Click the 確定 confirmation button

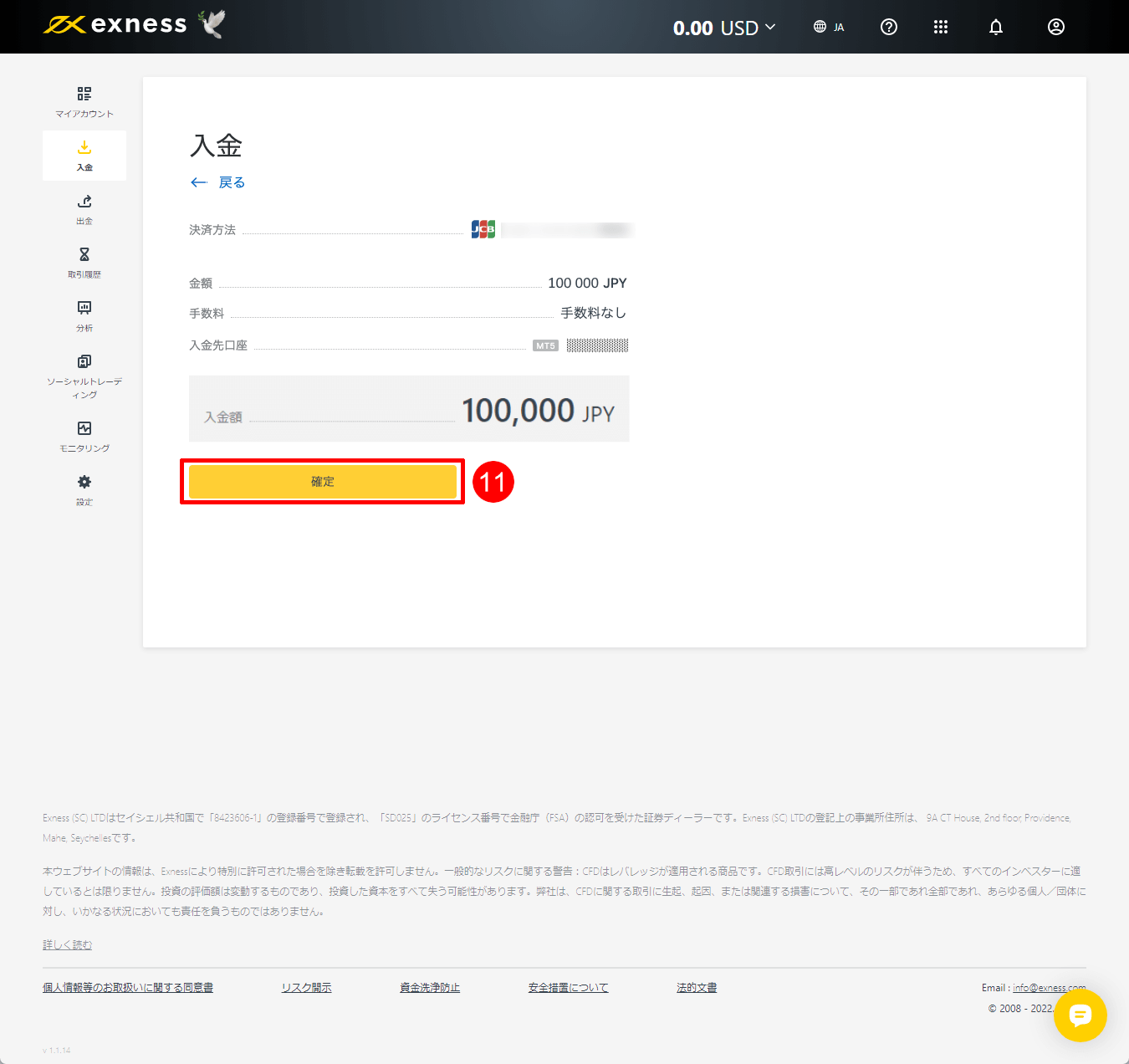(x=323, y=482)
